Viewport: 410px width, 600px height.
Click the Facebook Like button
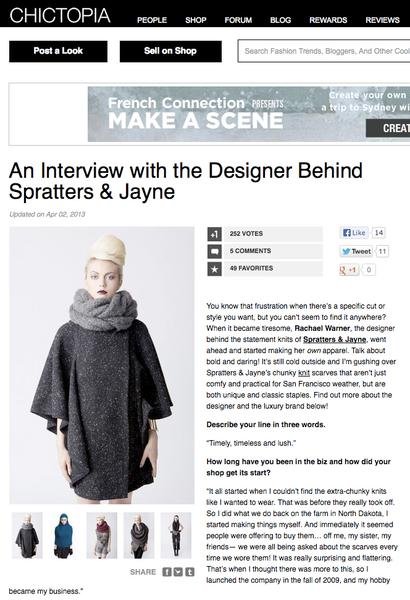(x=354, y=233)
